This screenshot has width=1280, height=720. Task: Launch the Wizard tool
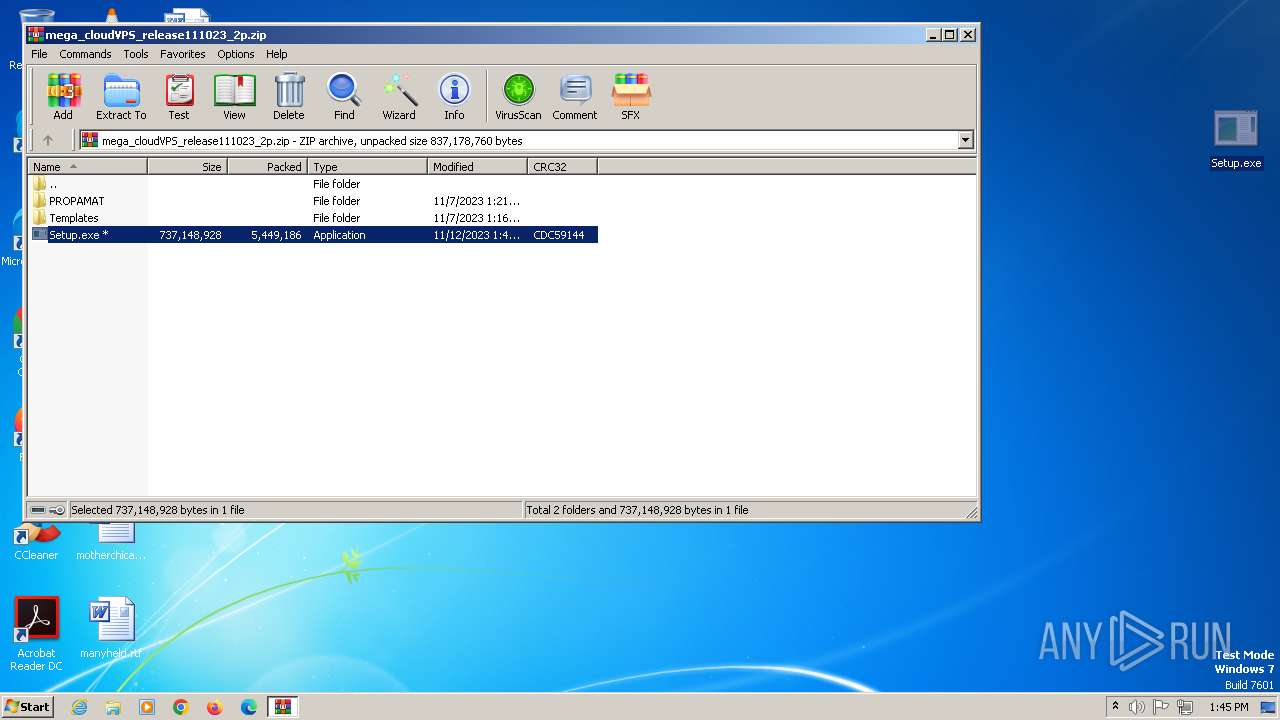click(x=399, y=97)
